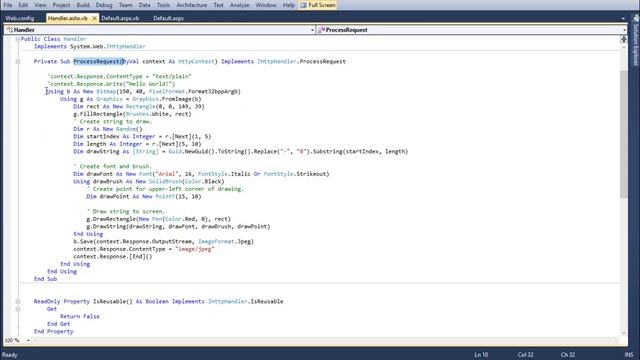Select the Handler.ashx.vb tab
640x360 pixels.
coord(67,18)
